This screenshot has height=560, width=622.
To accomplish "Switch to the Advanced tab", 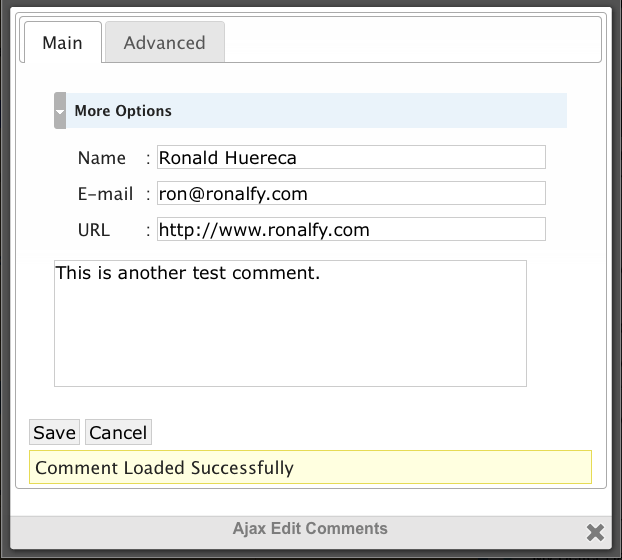I will (164, 43).
